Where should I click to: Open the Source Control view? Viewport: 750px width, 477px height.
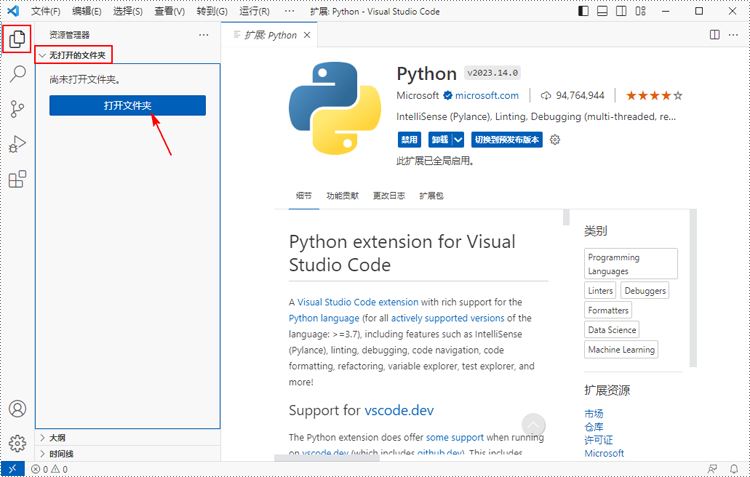tap(17, 109)
